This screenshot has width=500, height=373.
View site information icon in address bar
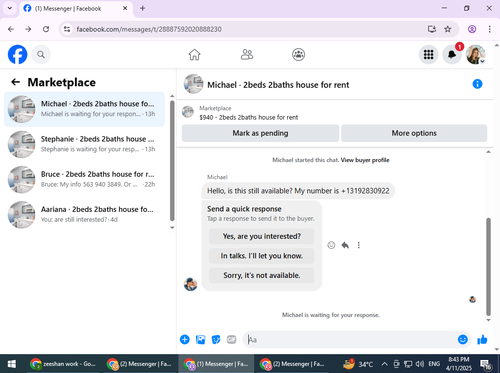point(67,29)
